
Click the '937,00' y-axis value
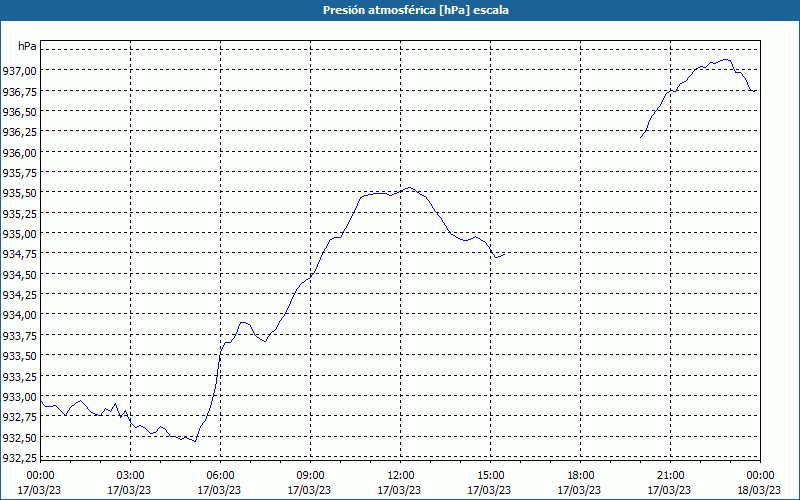[x=19, y=70]
